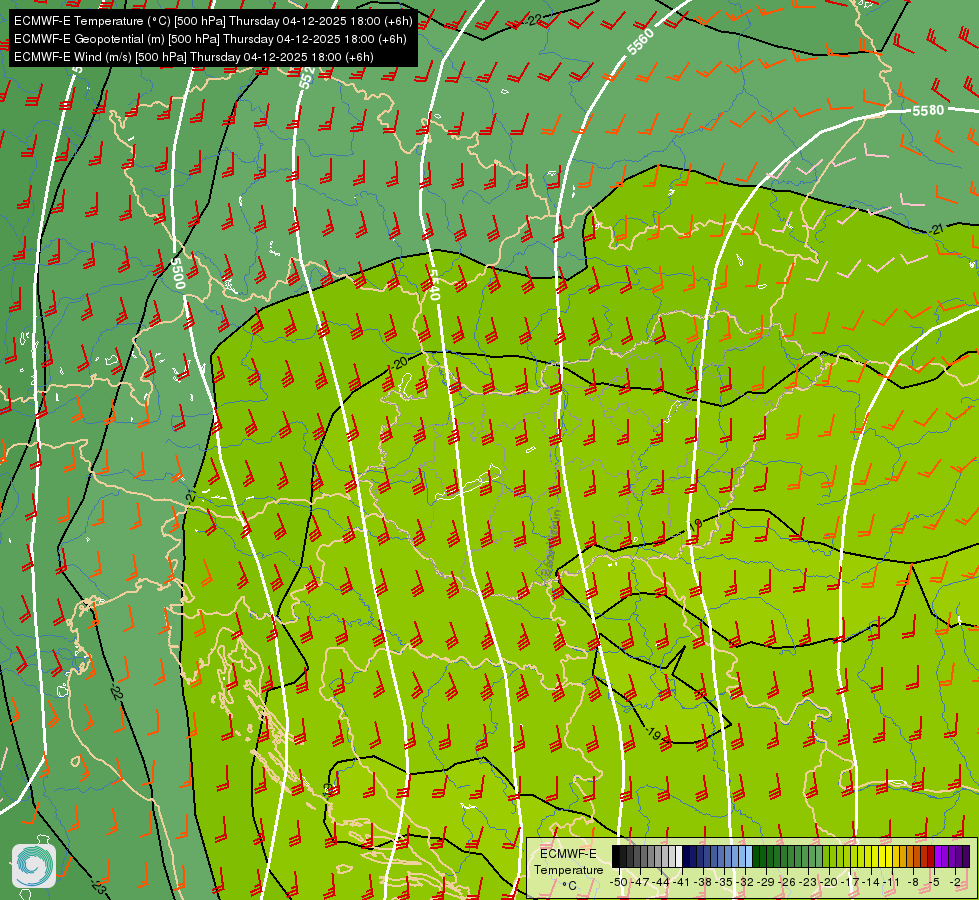Click the -20 isotherm label on the map
979x900 pixels.
coord(400,362)
